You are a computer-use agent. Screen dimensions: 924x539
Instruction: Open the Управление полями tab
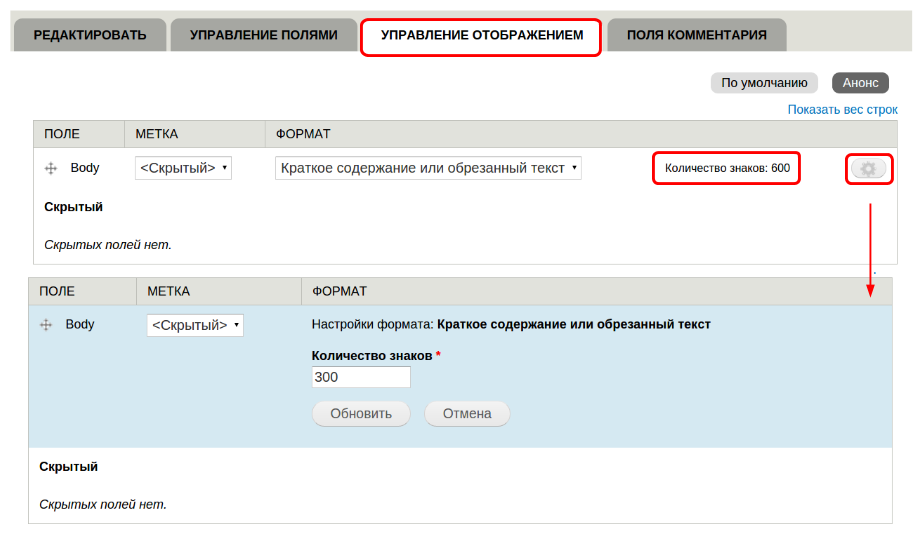pos(263,35)
